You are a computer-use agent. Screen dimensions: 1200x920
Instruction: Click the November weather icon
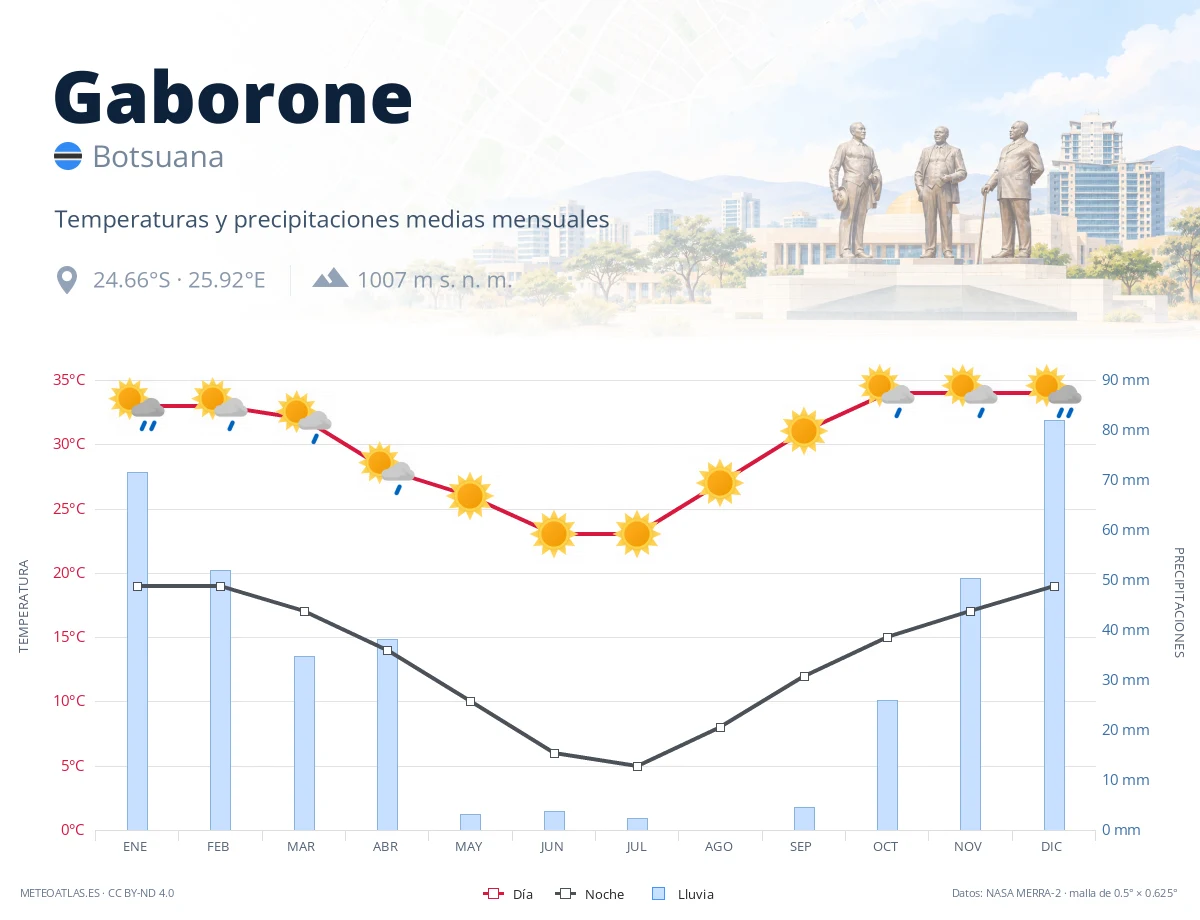(970, 392)
